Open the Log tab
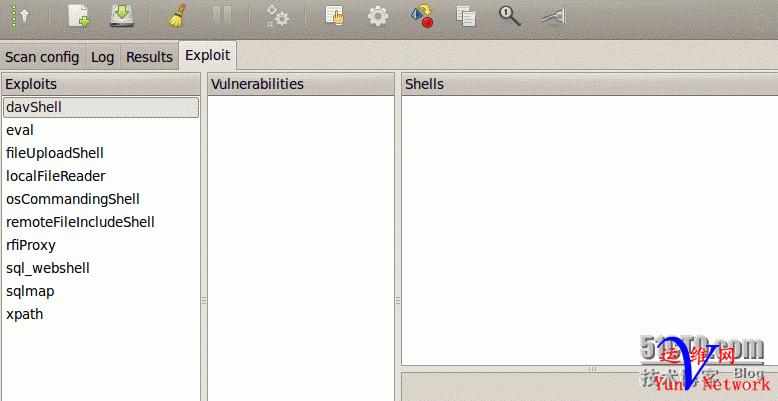The image size is (778, 401). click(103, 57)
